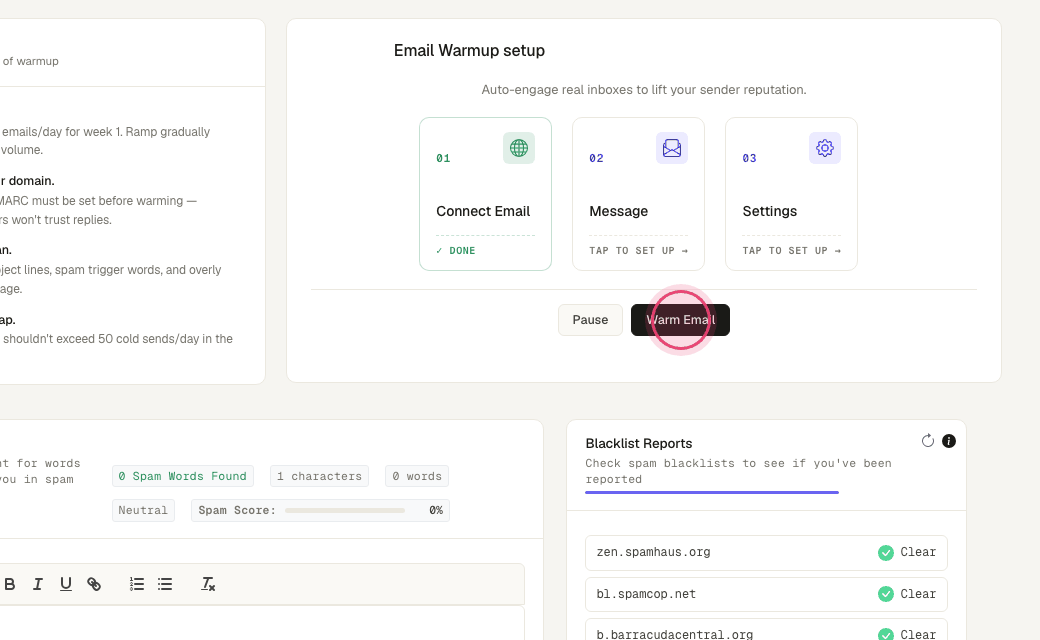Select the bl.spamcop.net blacklist row
Screen dimensions: 1040x640
(x=766, y=594)
